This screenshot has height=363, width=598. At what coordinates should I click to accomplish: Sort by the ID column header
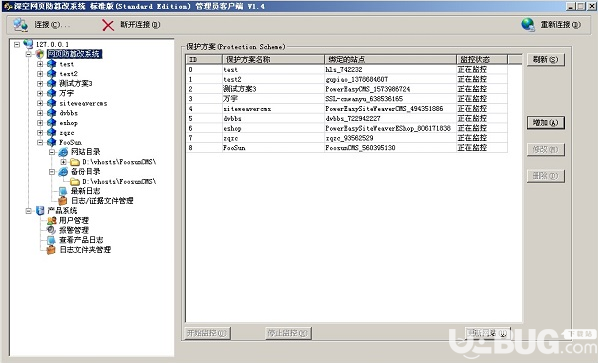(204, 59)
